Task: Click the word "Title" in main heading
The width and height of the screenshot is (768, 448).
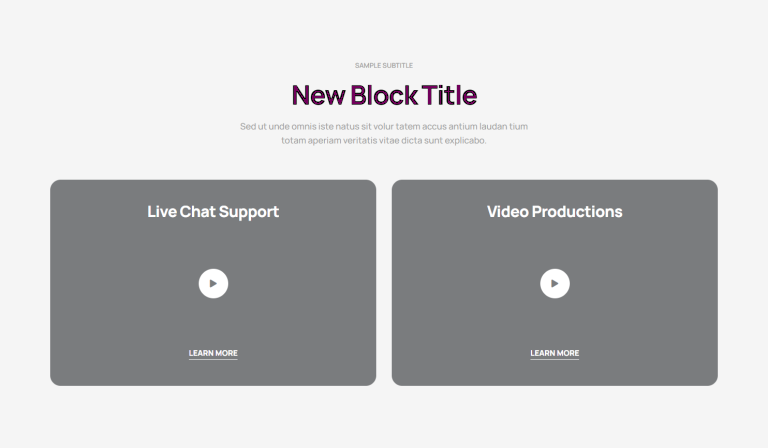Action: click(x=449, y=95)
